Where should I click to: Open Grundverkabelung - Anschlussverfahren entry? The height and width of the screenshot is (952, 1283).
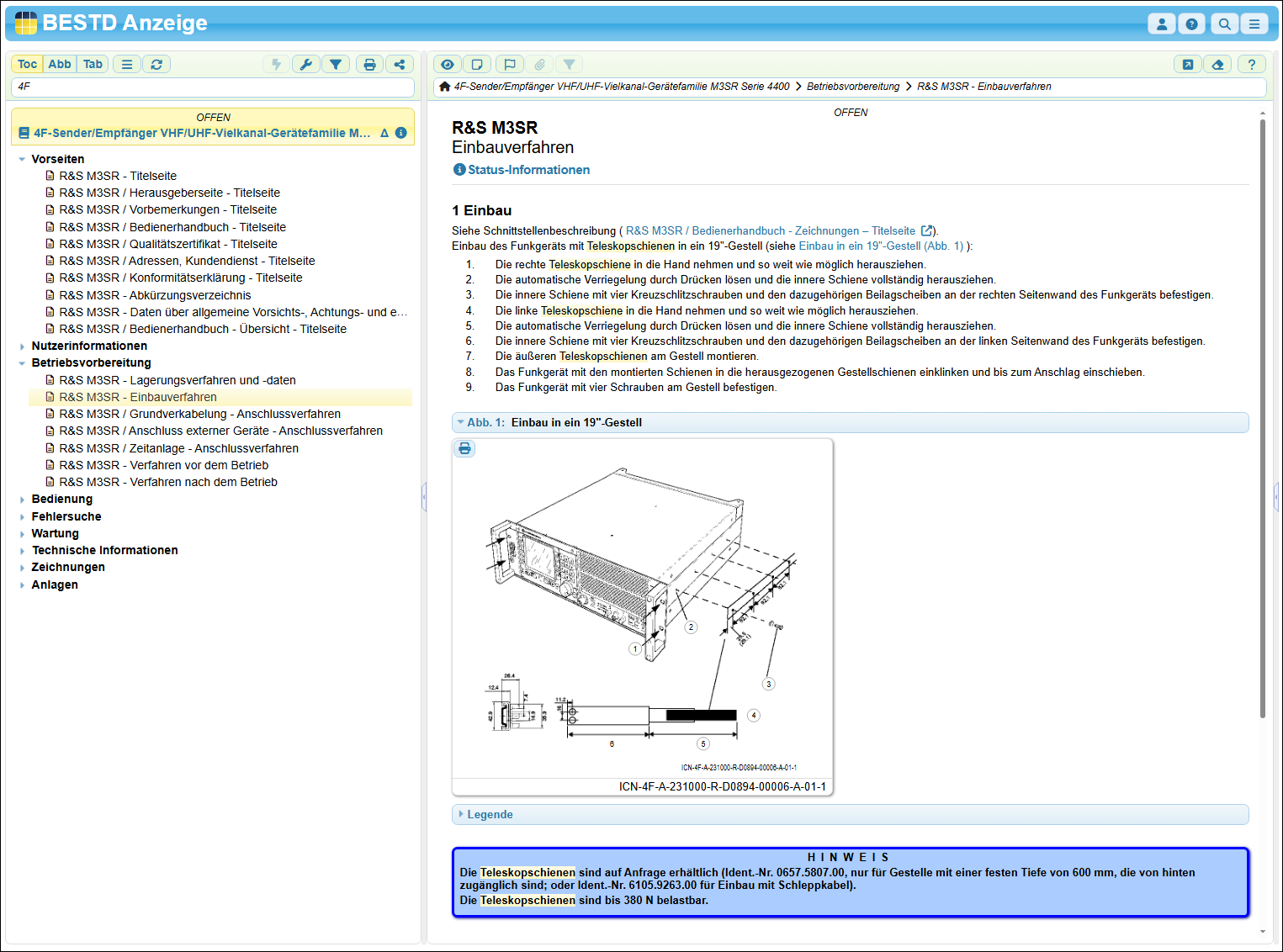(199, 414)
